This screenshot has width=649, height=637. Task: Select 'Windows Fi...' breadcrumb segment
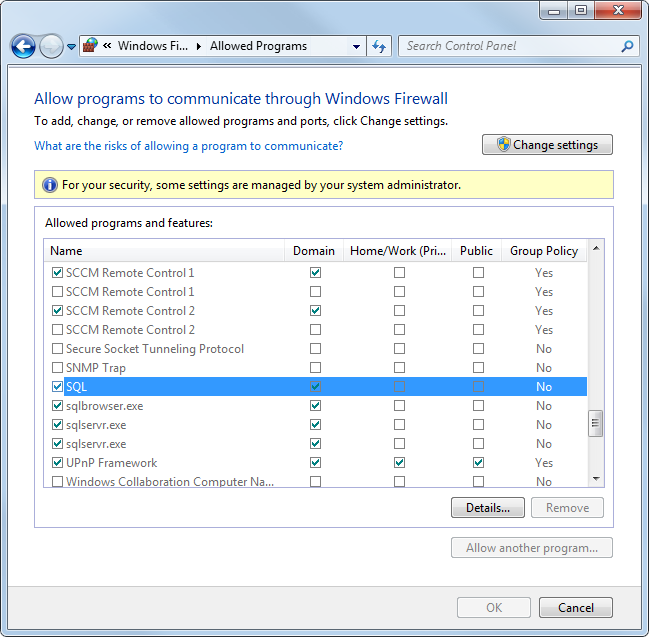pyautogui.click(x=153, y=46)
